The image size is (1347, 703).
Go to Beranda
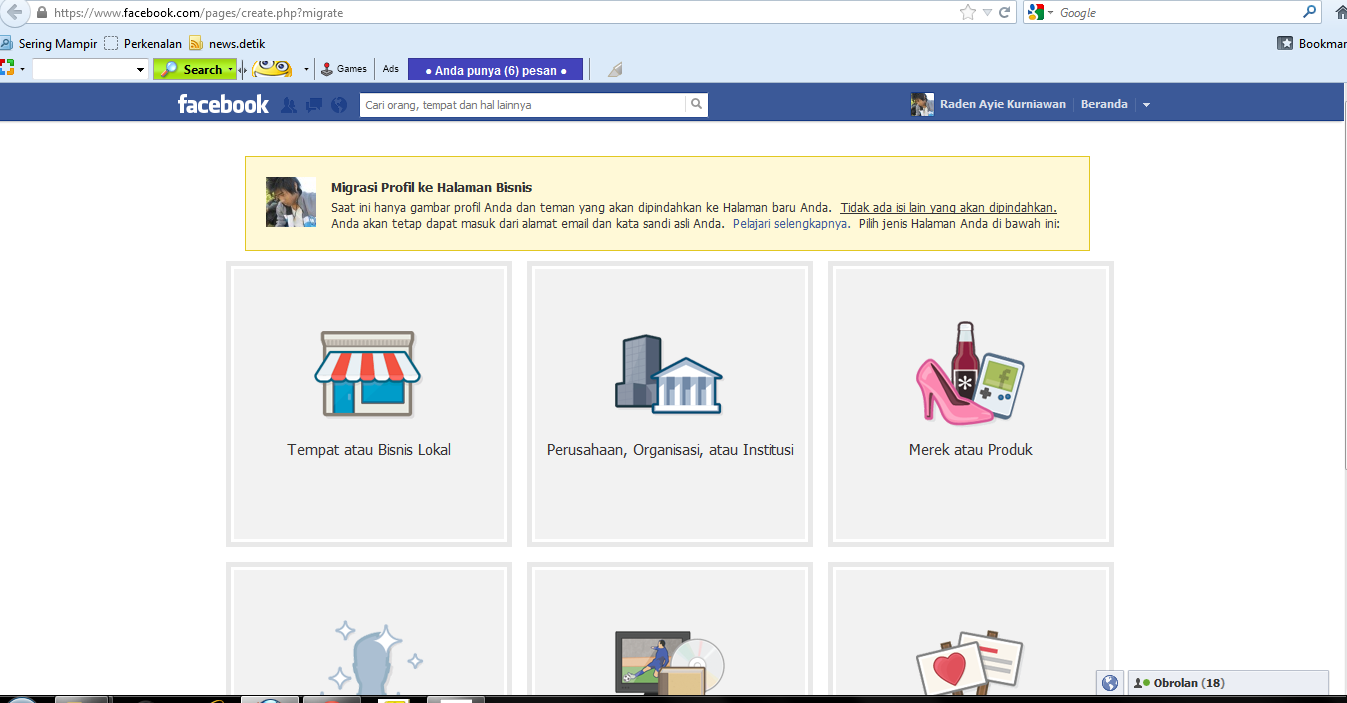(x=1104, y=104)
